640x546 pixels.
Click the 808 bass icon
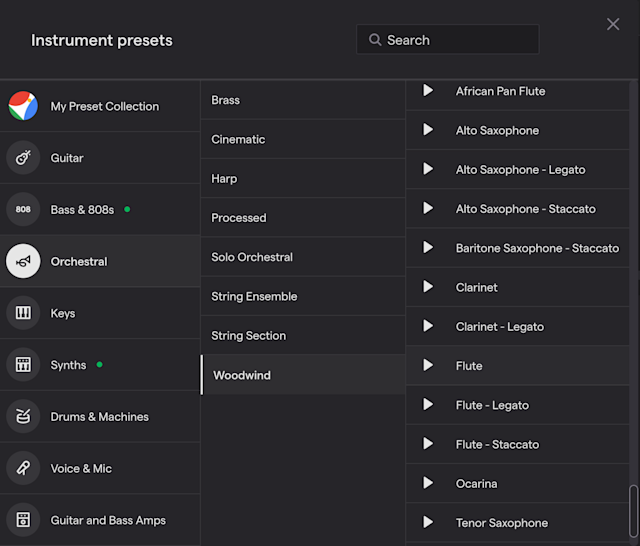23,209
